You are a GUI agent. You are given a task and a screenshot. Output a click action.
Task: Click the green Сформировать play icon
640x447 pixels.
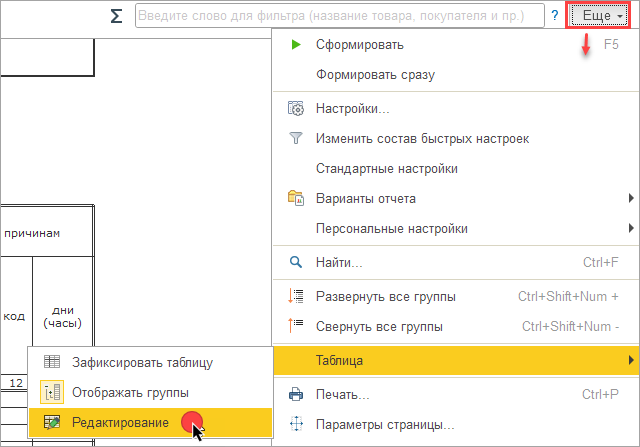click(295, 45)
